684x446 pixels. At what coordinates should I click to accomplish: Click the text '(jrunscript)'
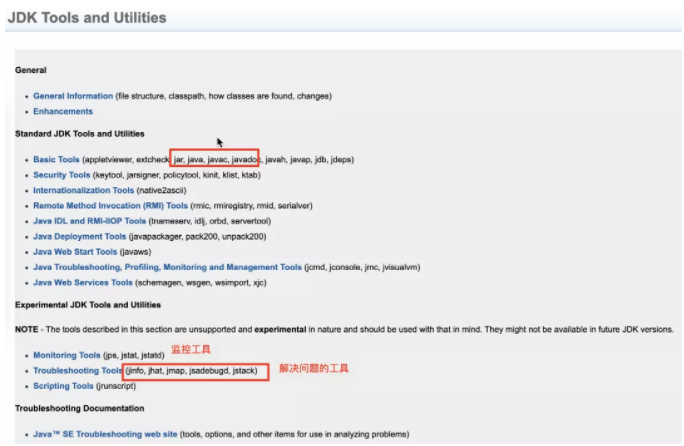[116, 386]
